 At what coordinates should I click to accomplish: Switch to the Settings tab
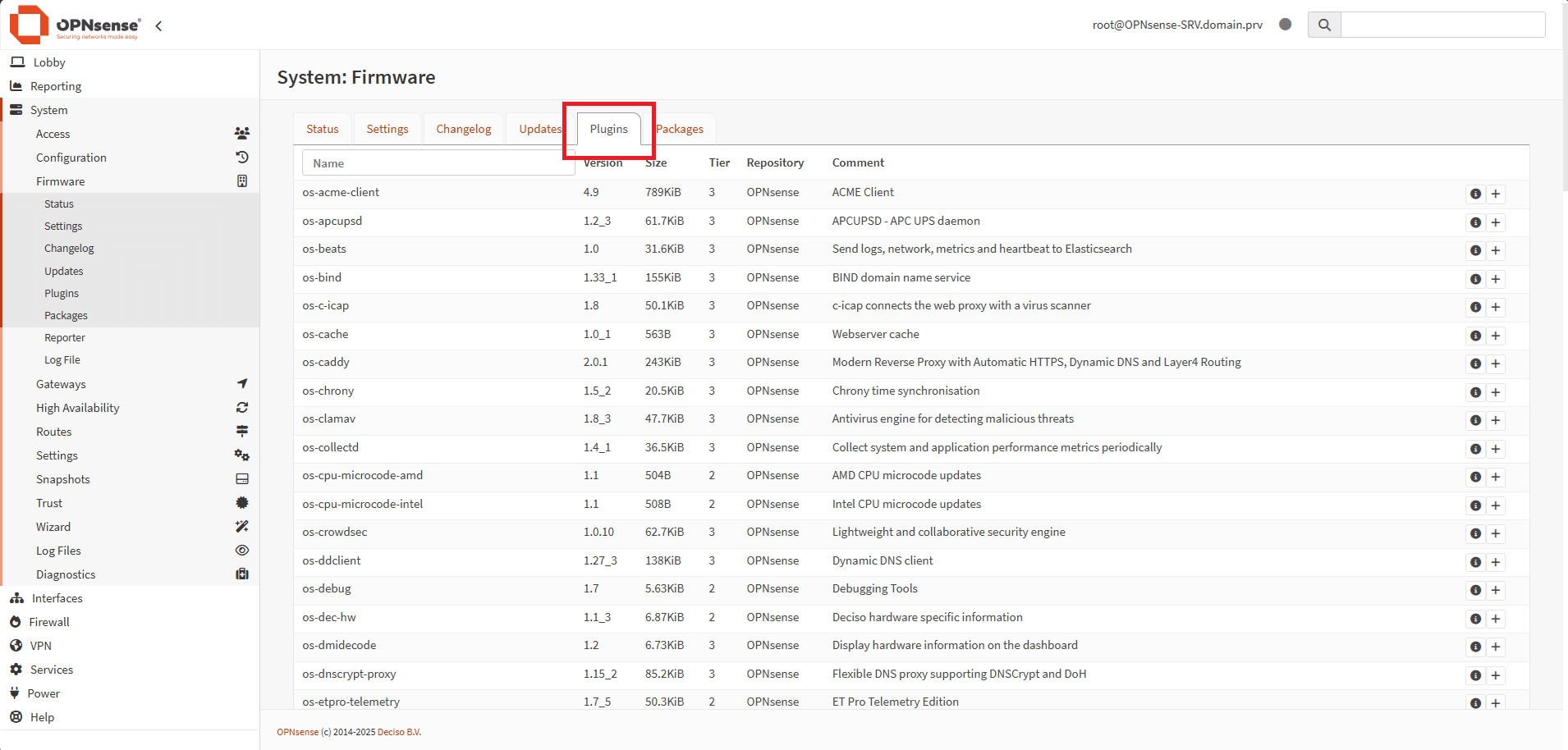tap(387, 129)
